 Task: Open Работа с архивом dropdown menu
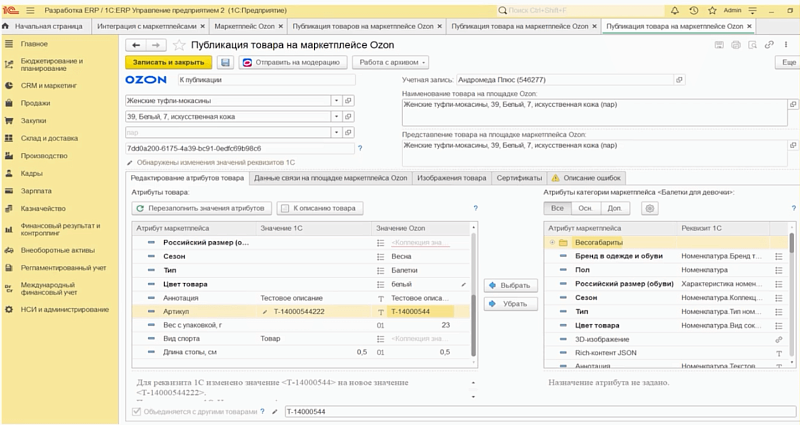[x=391, y=62]
